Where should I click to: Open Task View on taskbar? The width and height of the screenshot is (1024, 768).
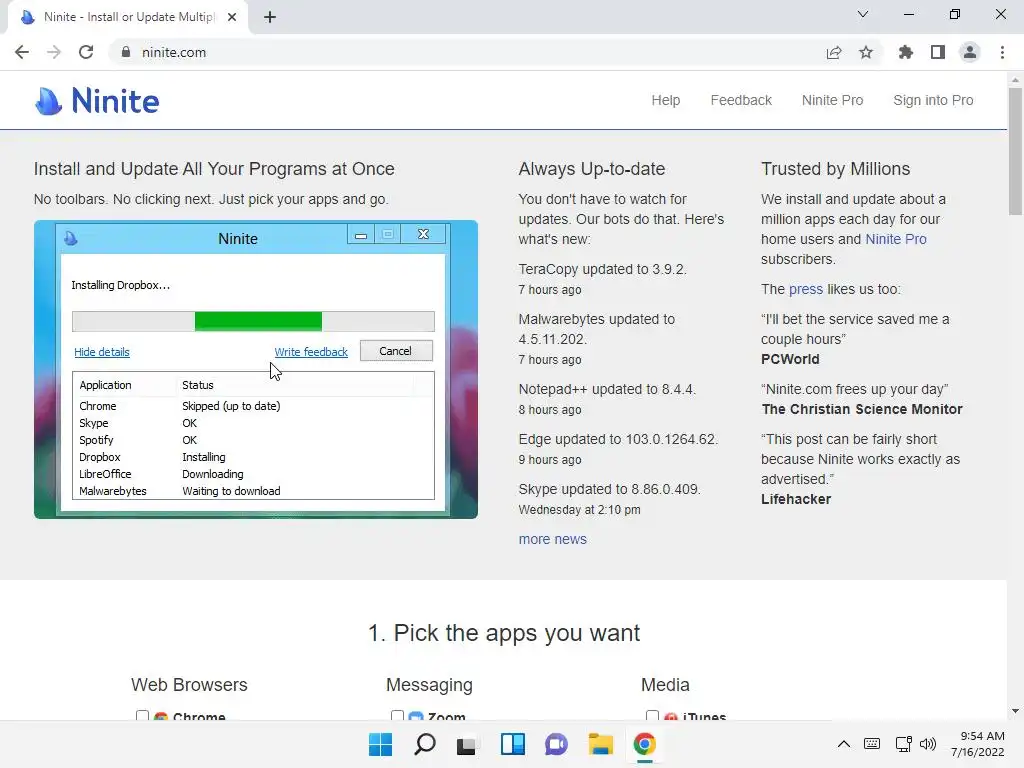point(468,744)
